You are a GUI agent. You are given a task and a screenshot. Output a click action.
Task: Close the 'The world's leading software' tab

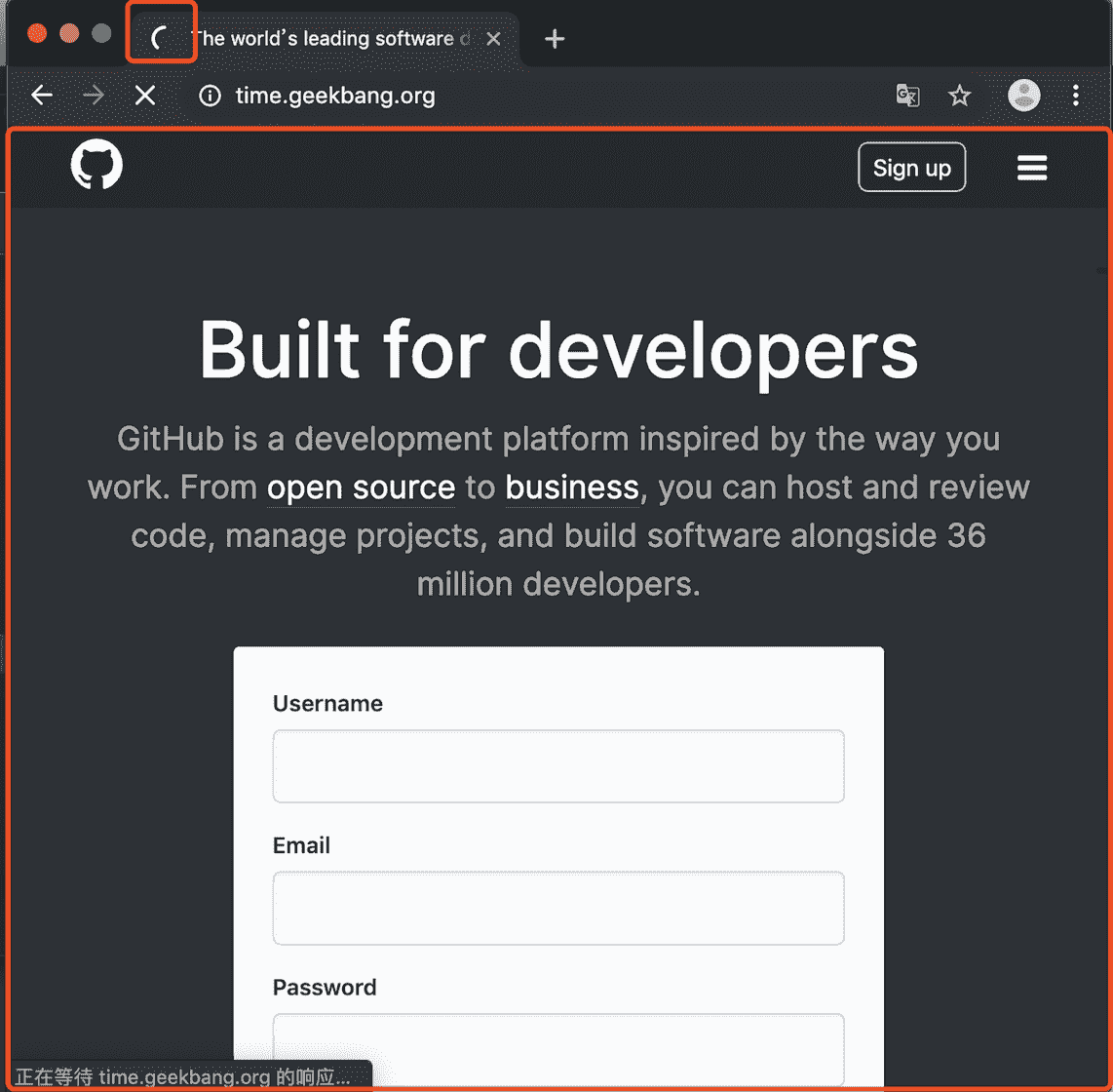point(493,38)
